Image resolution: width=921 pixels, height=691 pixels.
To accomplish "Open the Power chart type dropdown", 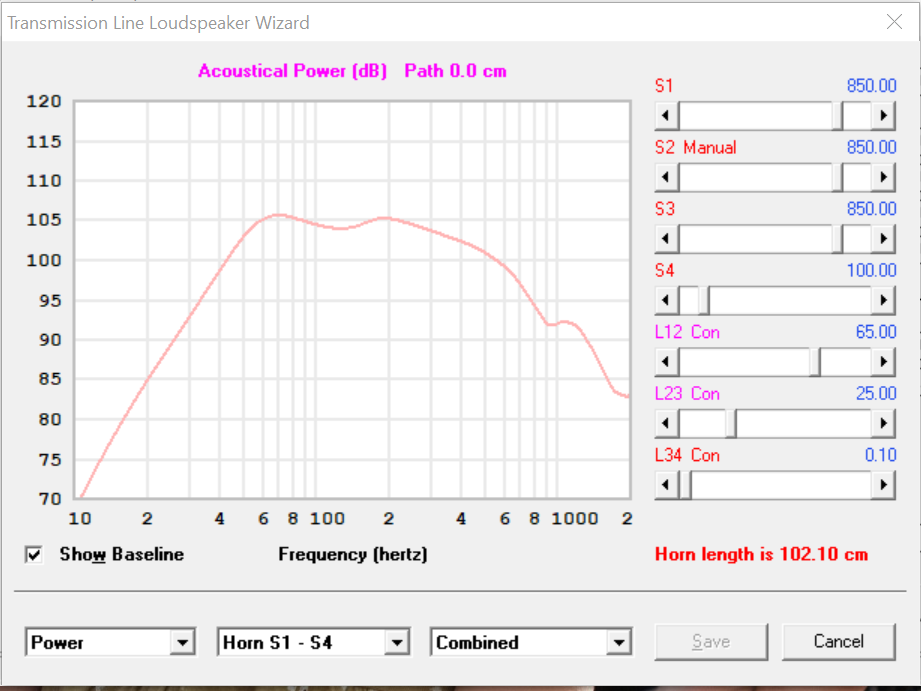I will click(183, 643).
